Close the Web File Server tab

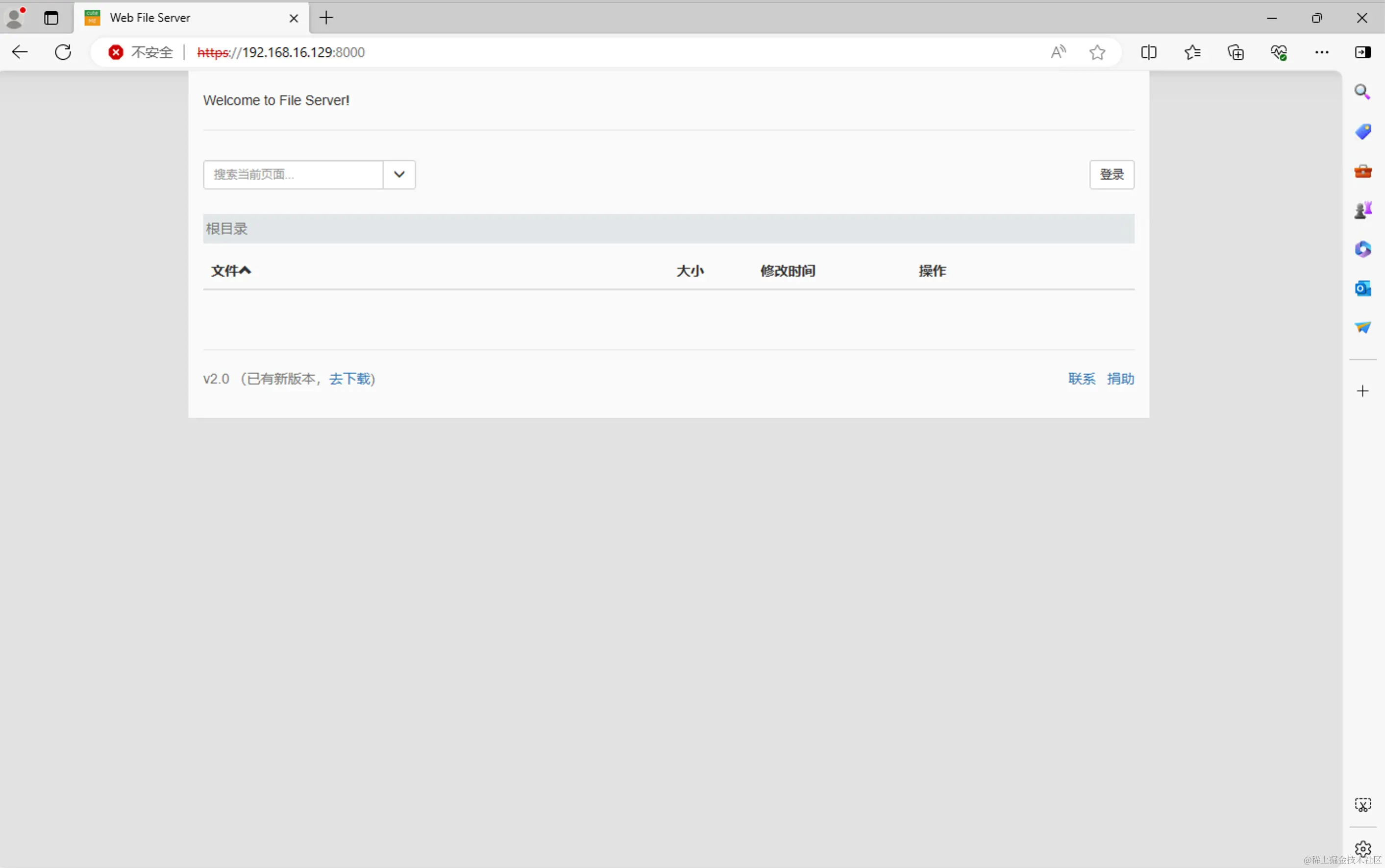point(294,19)
